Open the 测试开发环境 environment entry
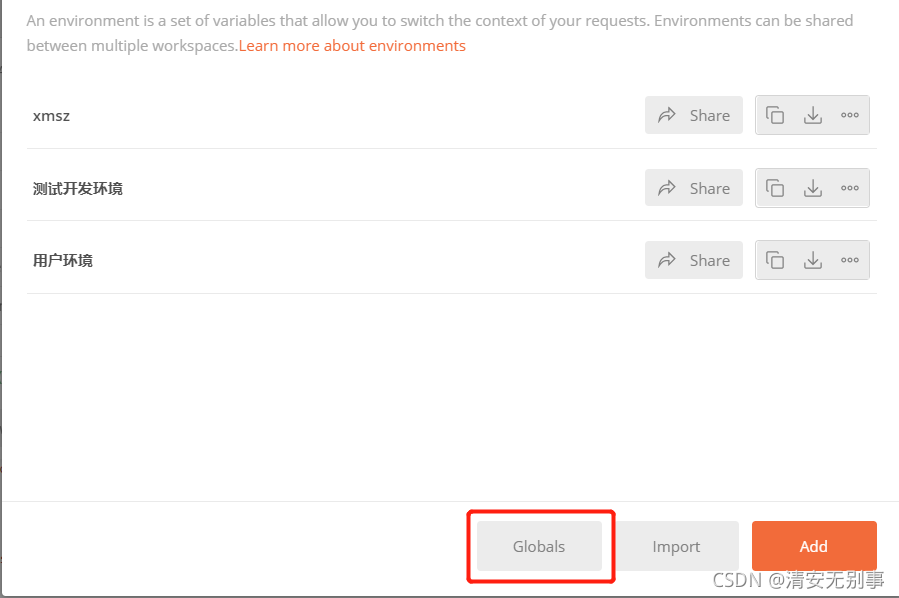899x598 pixels. pyautogui.click(x=78, y=189)
